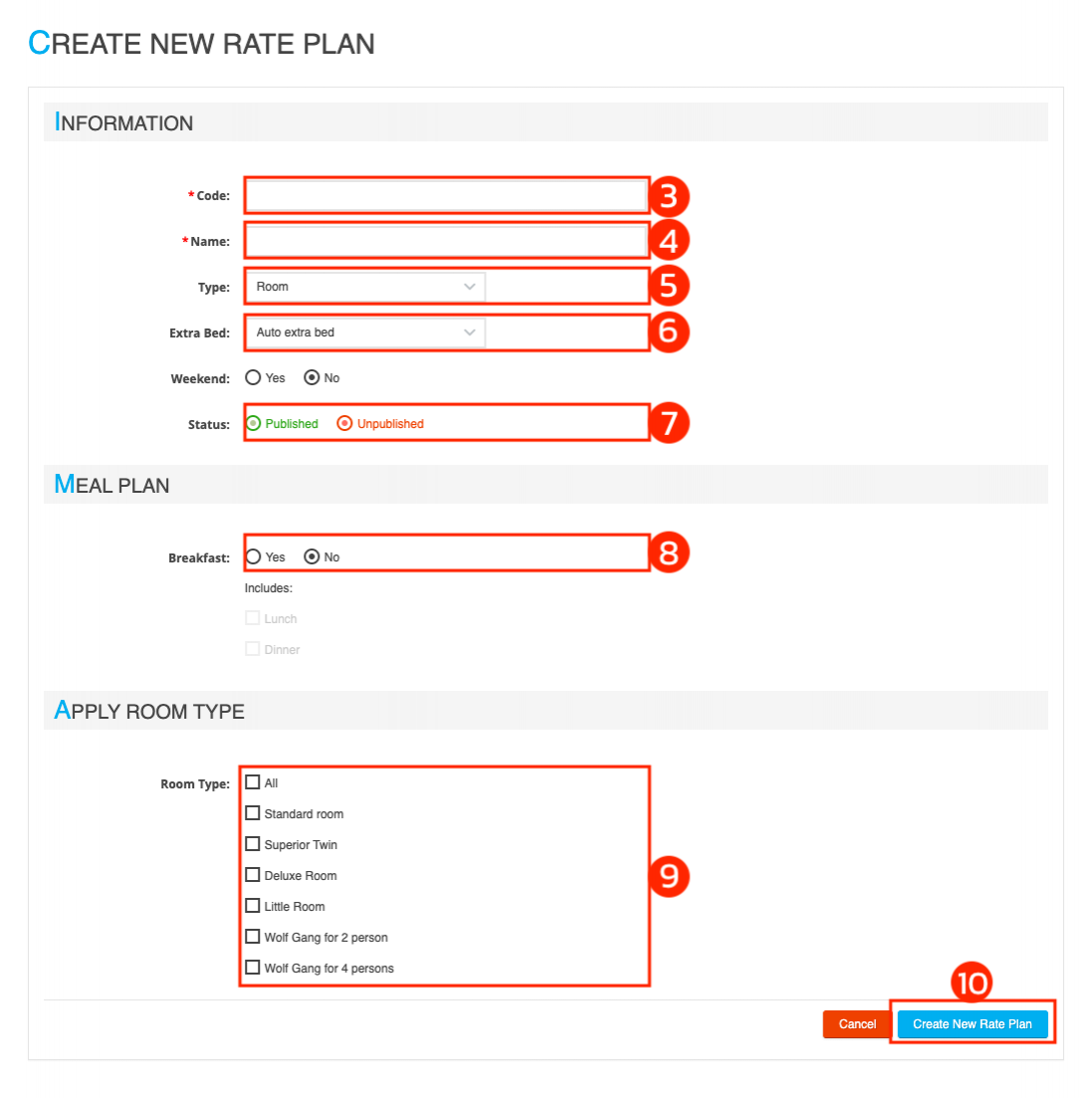The width and height of the screenshot is (1092, 1098).
Task: Click the Extra Bed dropdown chevron arrow
Action: click(470, 332)
